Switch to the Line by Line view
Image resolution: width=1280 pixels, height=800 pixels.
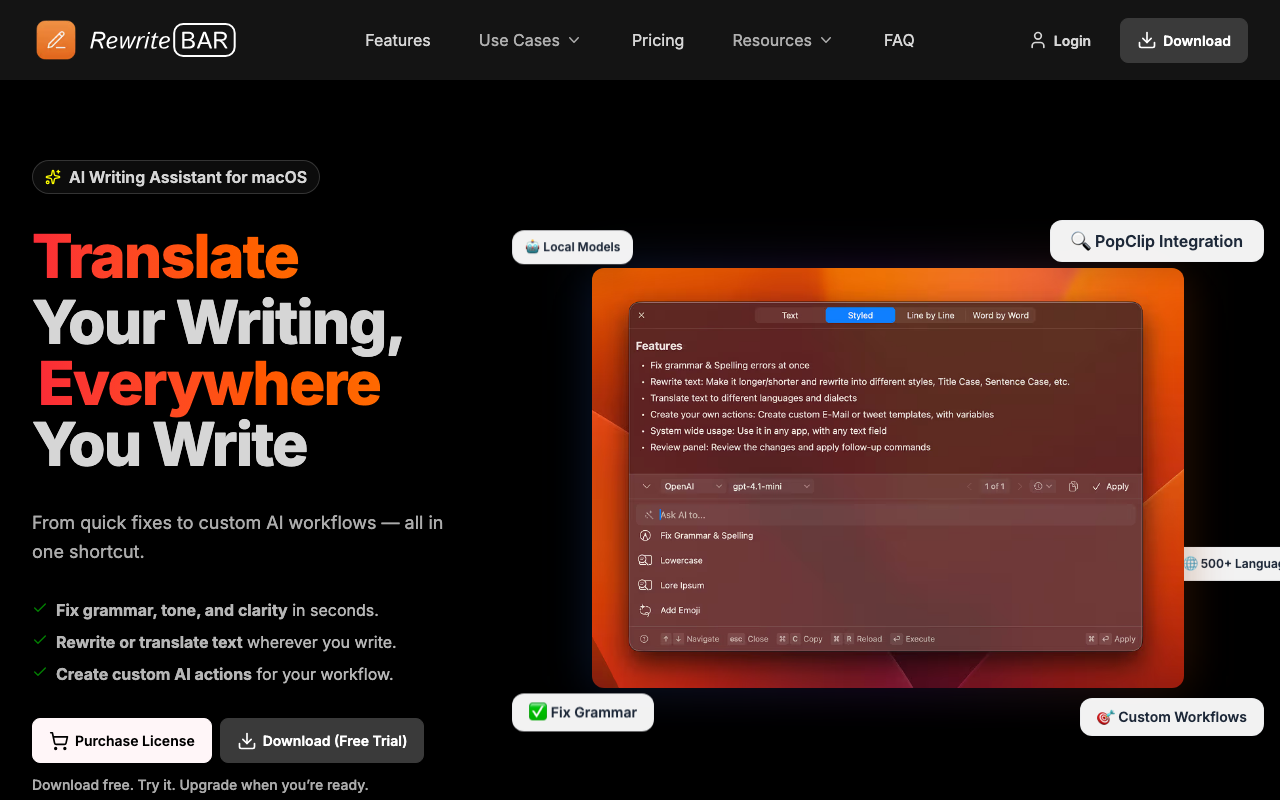point(930,315)
